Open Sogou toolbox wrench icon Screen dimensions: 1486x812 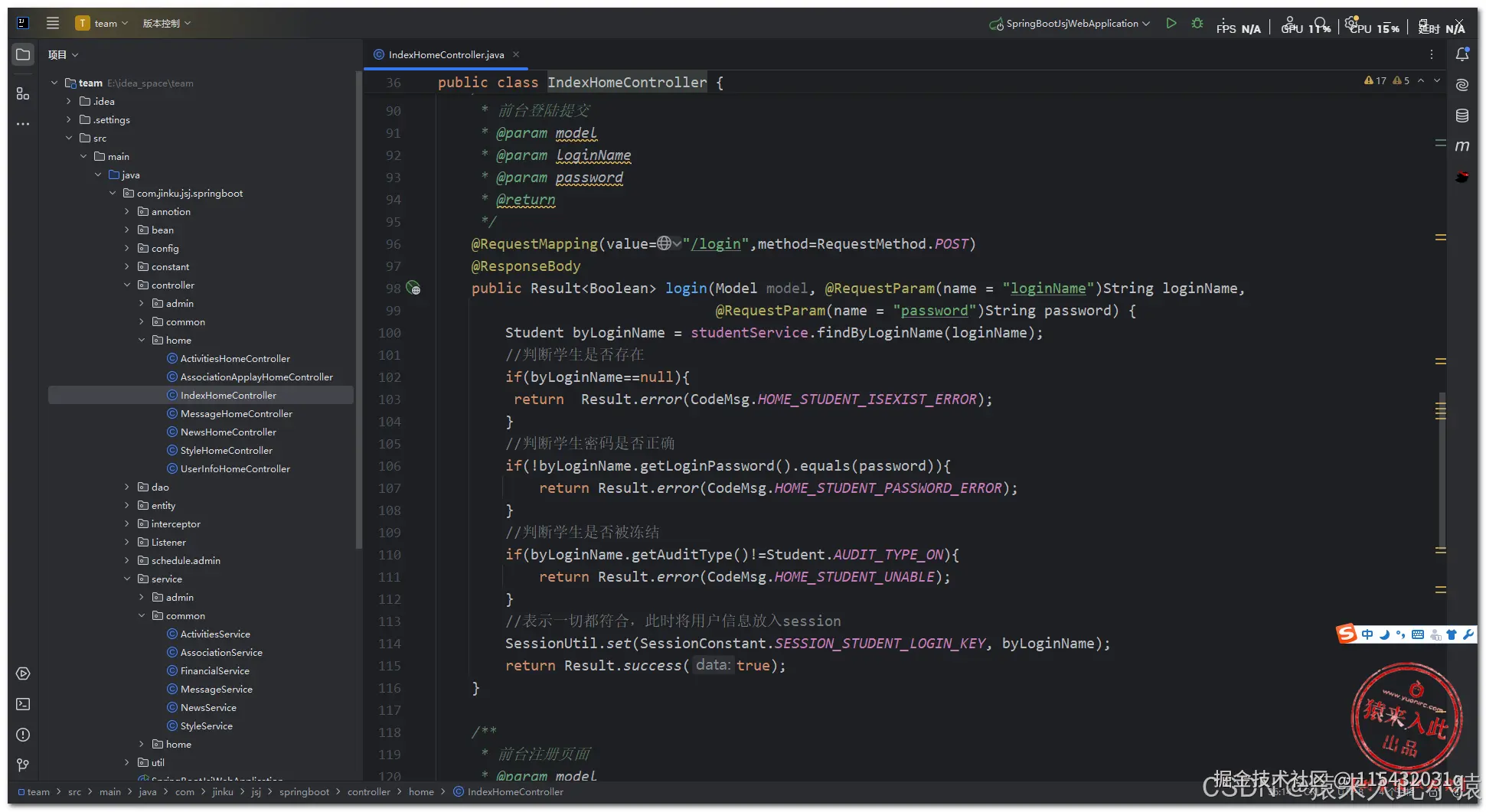coord(1468,634)
